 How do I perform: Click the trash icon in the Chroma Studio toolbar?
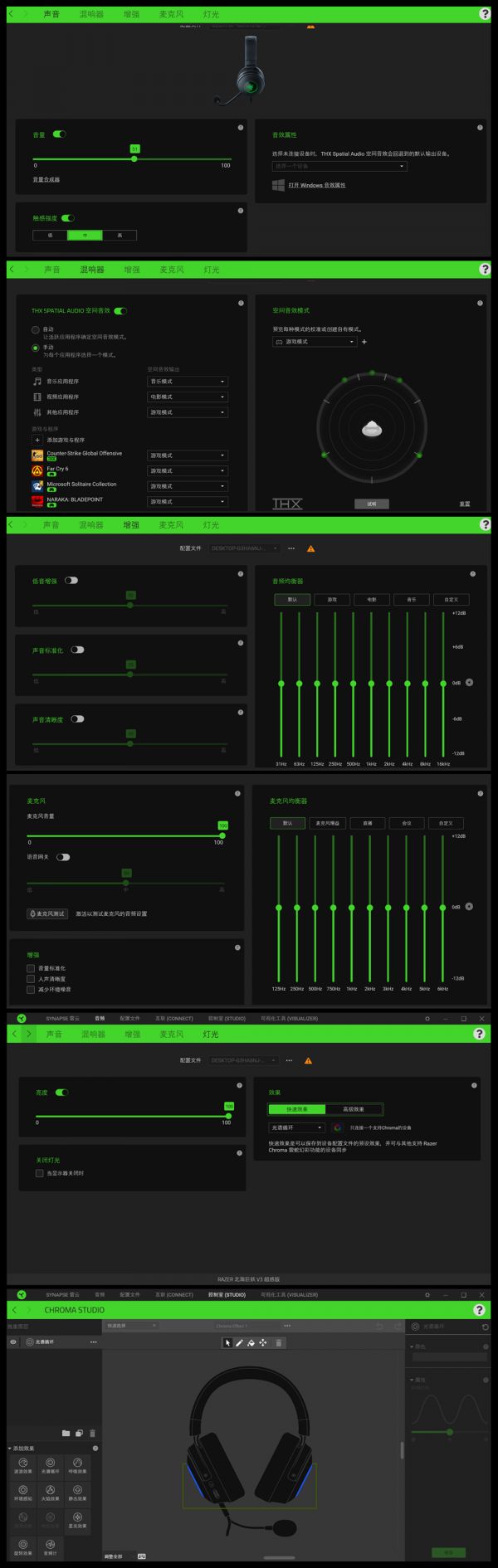279,1342
